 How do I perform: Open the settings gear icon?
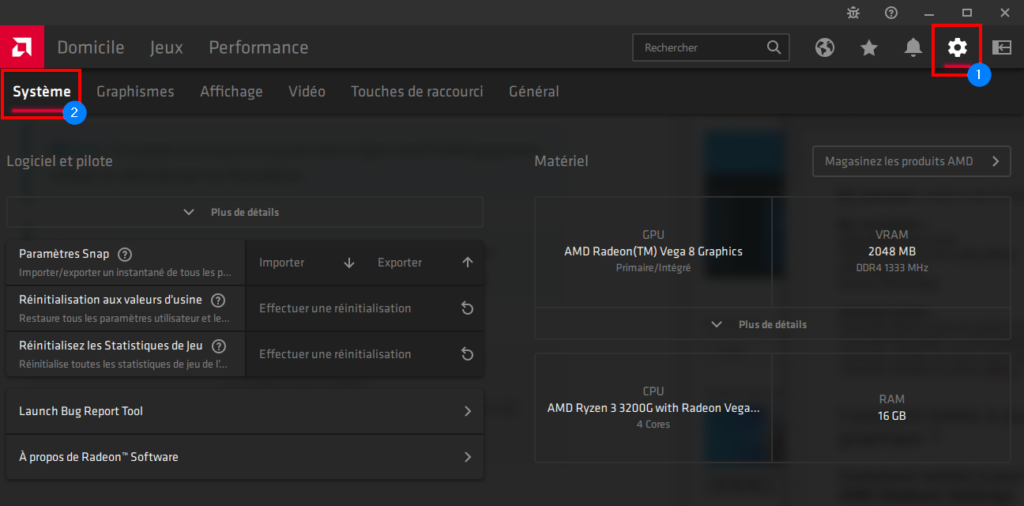(x=957, y=47)
